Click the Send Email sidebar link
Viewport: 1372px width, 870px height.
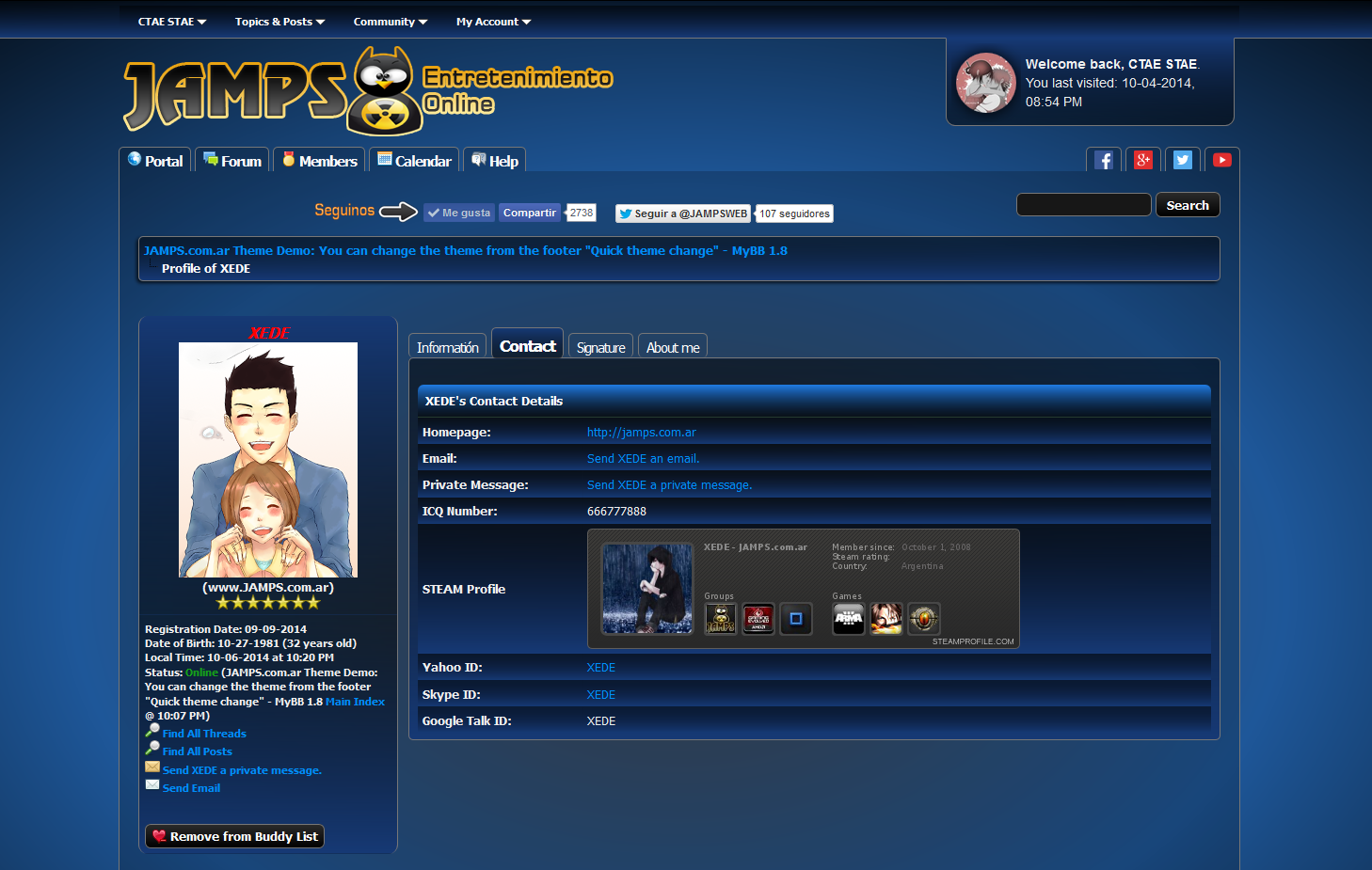pyautogui.click(x=192, y=788)
